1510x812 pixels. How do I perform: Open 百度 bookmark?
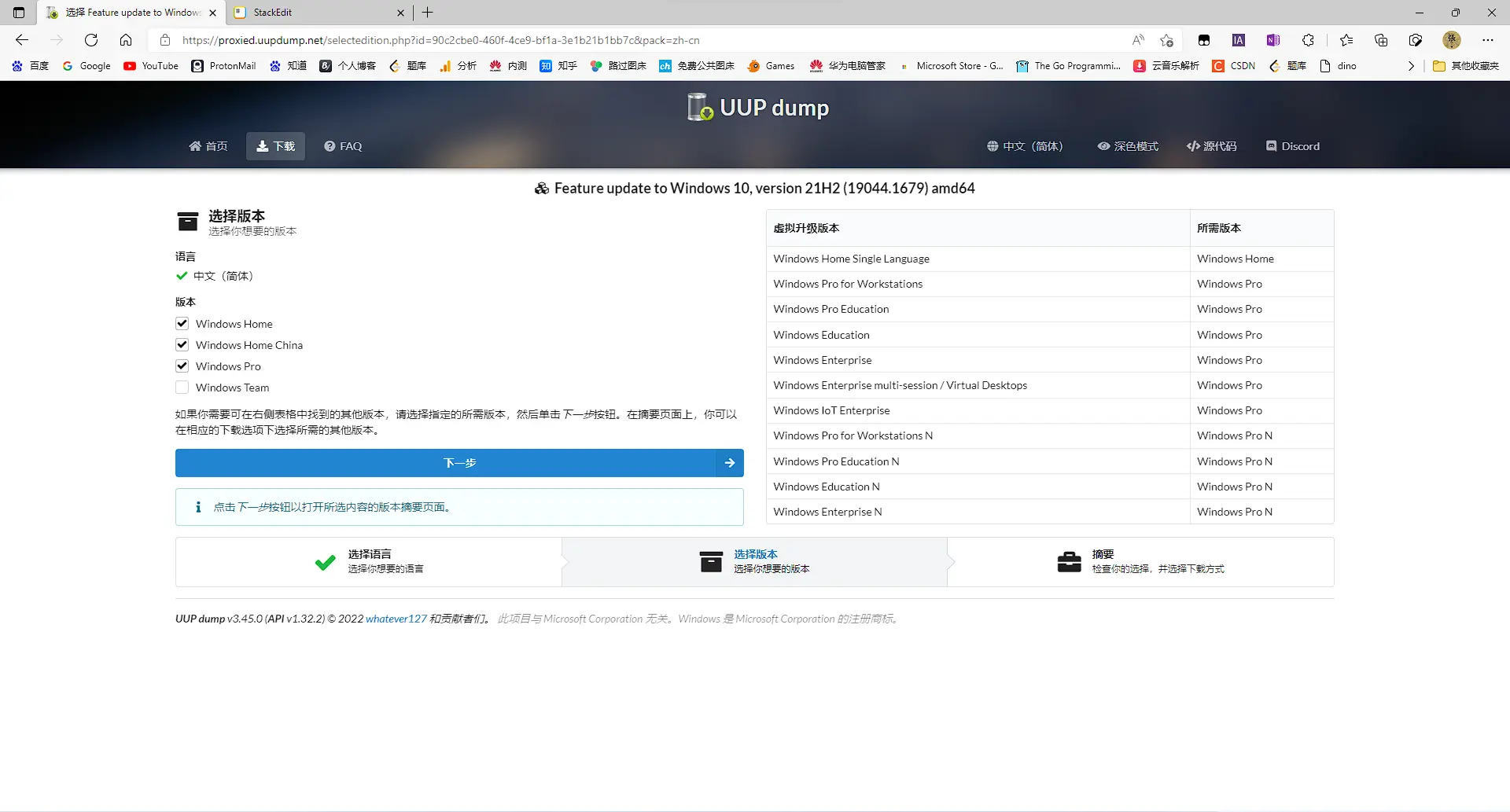(31, 66)
